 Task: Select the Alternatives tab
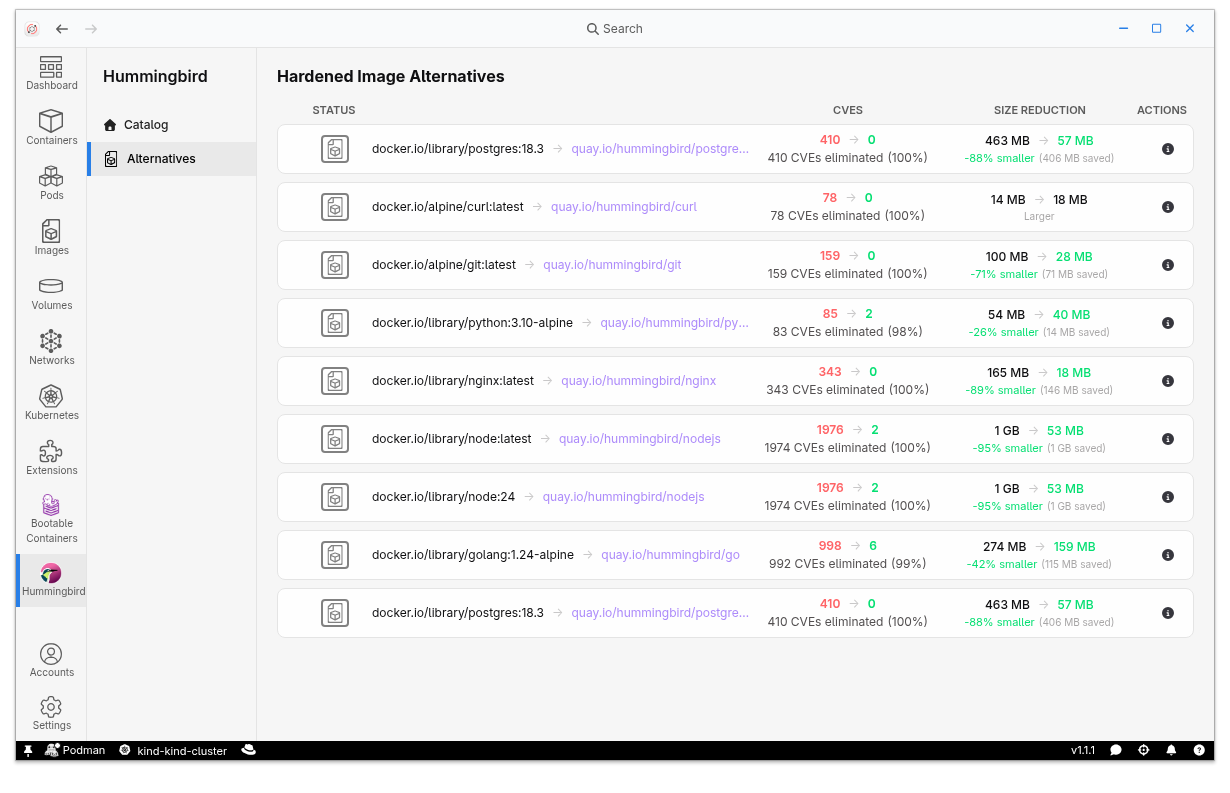pos(172,159)
